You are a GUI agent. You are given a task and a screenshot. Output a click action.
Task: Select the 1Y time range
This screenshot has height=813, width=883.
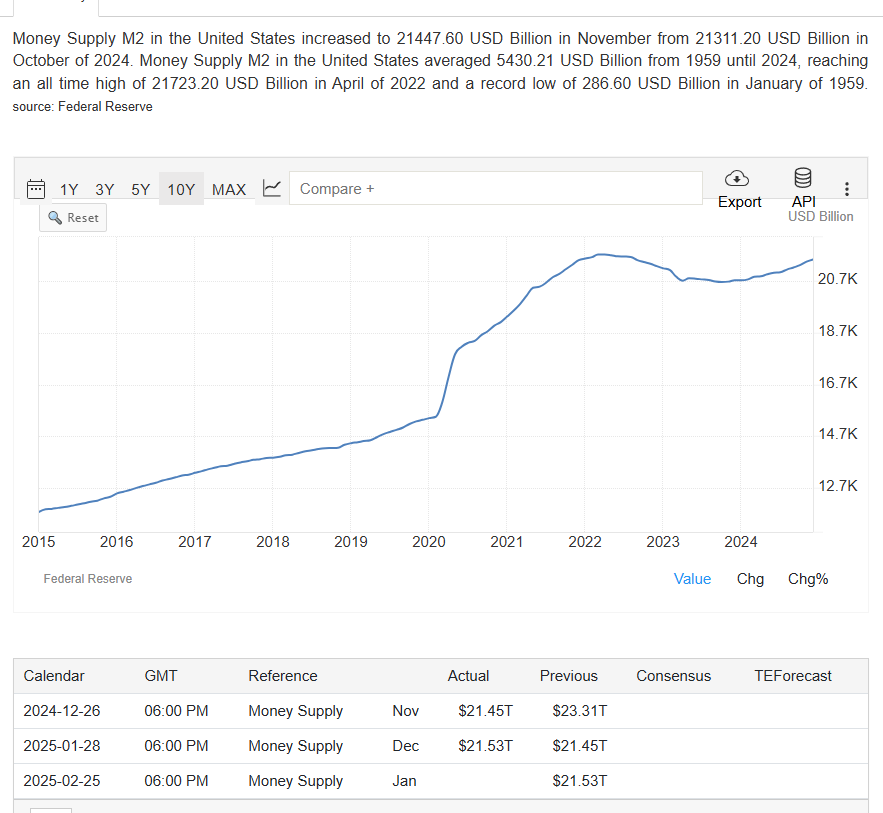tap(69, 189)
